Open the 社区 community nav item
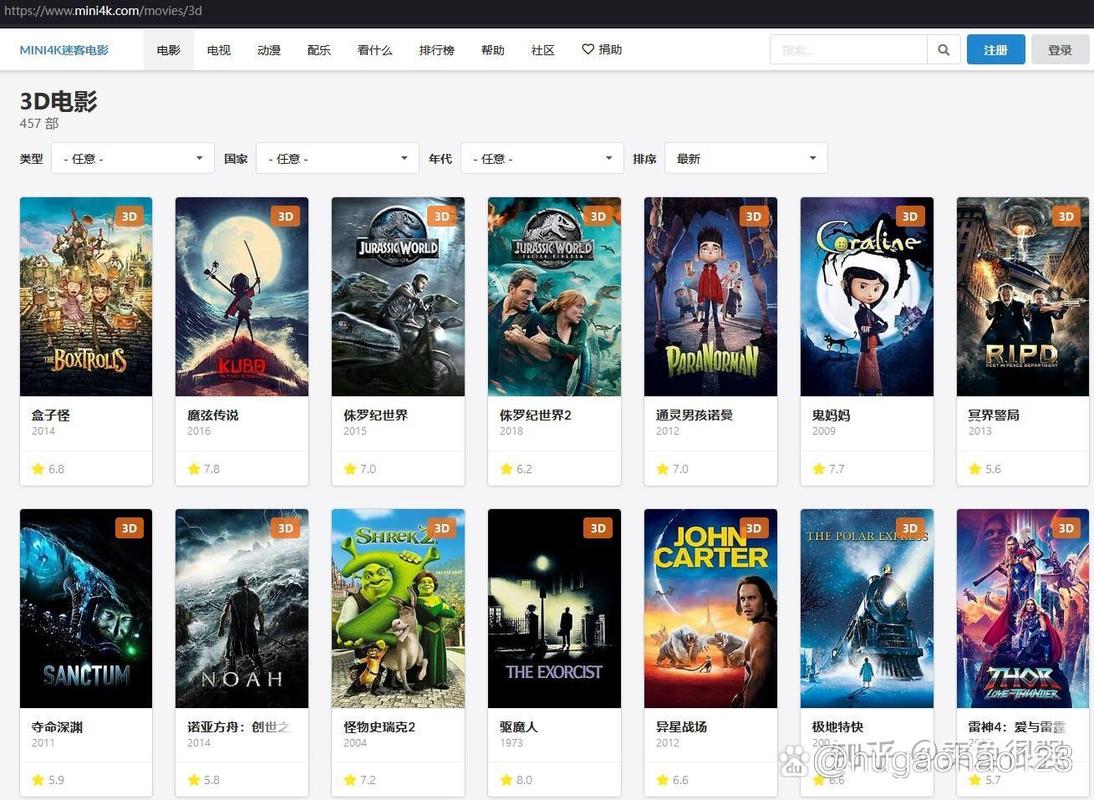This screenshot has width=1094, height=800. click(543, 50)
